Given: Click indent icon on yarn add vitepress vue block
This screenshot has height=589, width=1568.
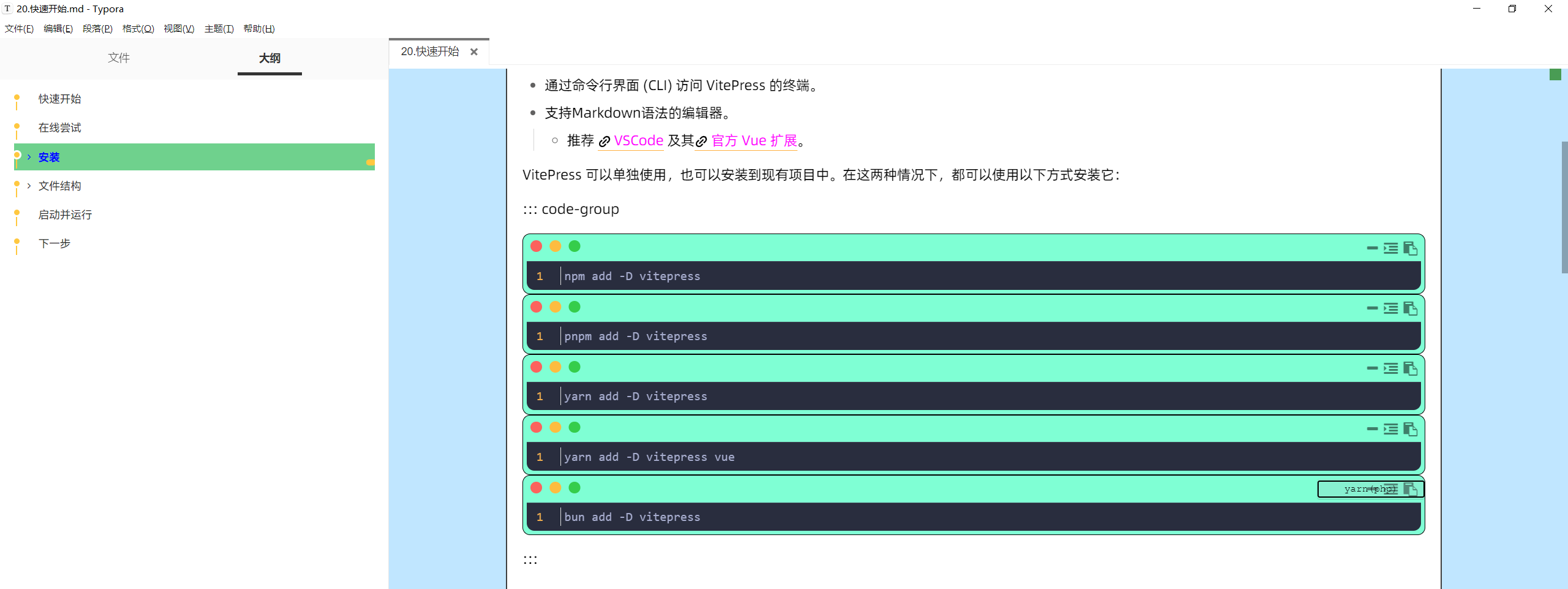Looking at the screenshot, I should 1390,429.
